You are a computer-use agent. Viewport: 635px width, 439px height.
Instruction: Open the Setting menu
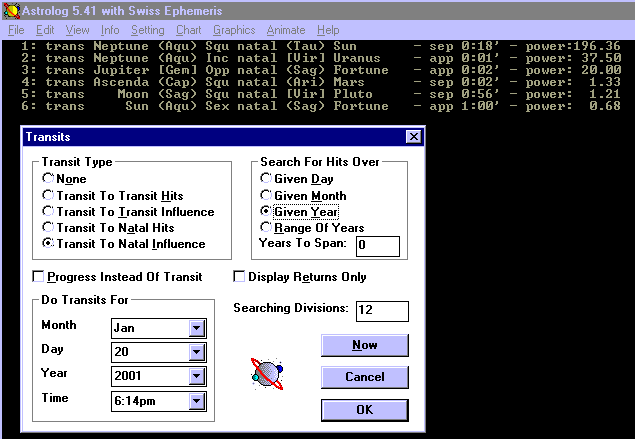(147, 30)
